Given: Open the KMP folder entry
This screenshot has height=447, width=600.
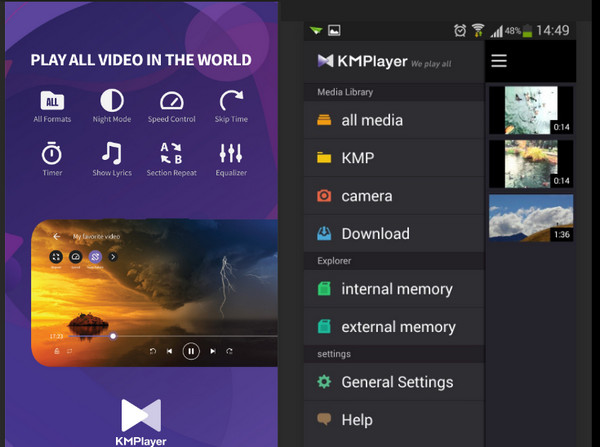Looking at the screenshot, I should click(394, 158).
